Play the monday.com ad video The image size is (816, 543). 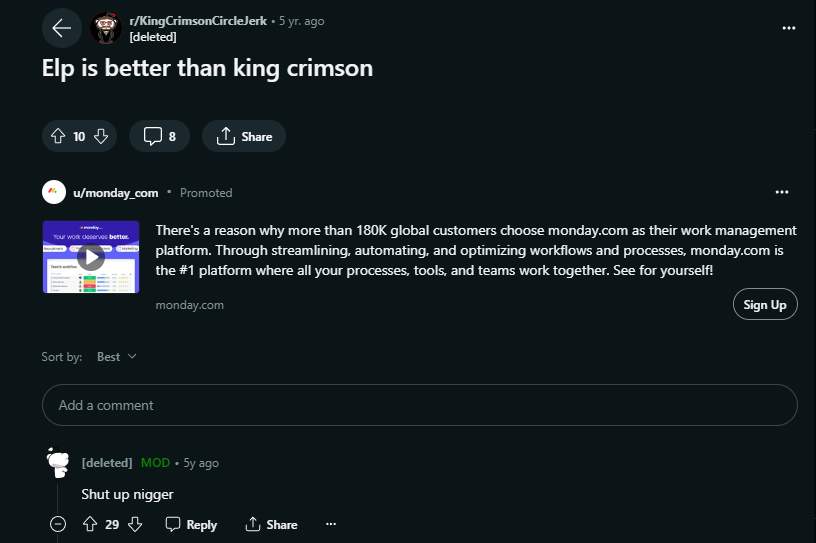pyautogui.click(x=91, y=257)
